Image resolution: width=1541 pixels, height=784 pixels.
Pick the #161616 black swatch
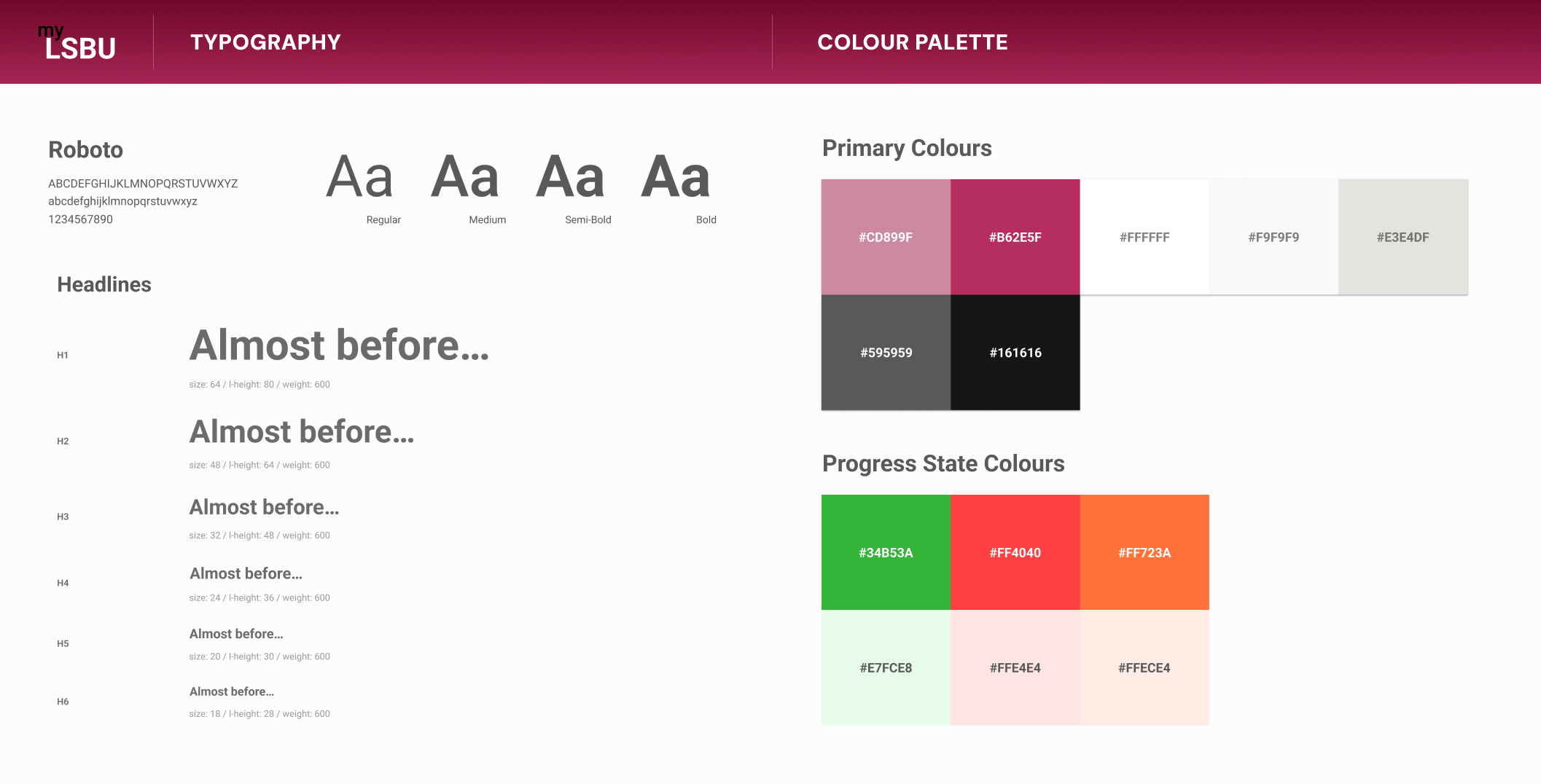tap(1015, 352)
